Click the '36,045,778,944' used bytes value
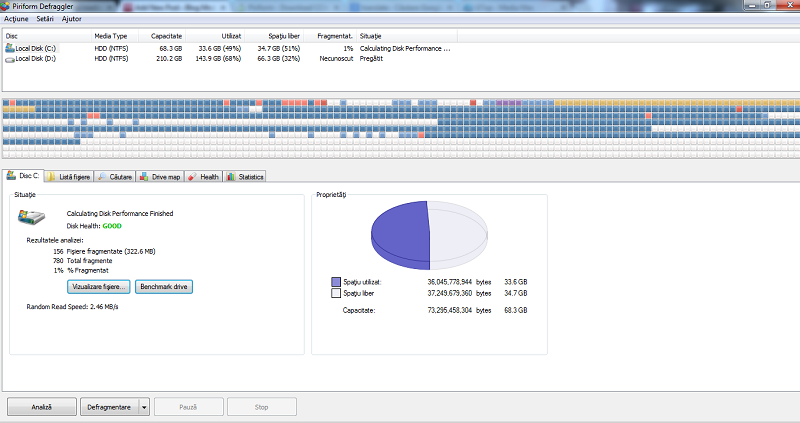Viewport: 800px width, 423px height. click(x=449, y=282)
